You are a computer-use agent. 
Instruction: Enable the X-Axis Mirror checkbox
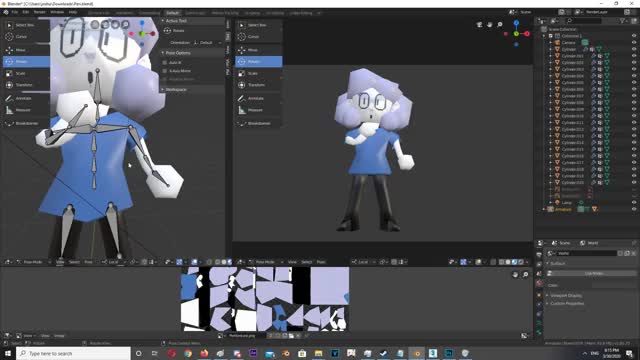click(164, 71)
